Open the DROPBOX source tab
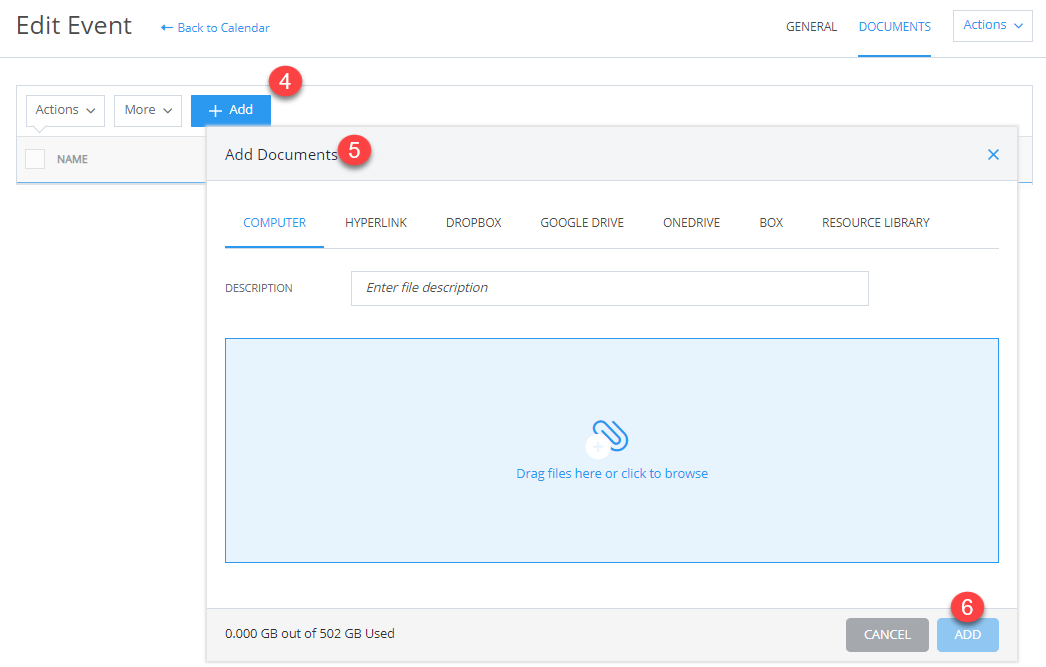The height and width of the screenshot is (667, 1046). coord(474,223)
